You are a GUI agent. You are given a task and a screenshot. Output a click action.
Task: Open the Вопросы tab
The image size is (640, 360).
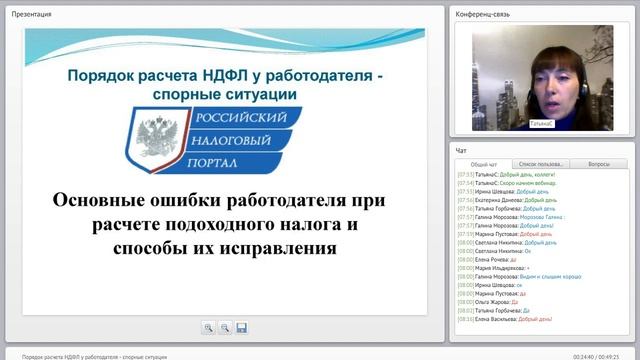599,164
